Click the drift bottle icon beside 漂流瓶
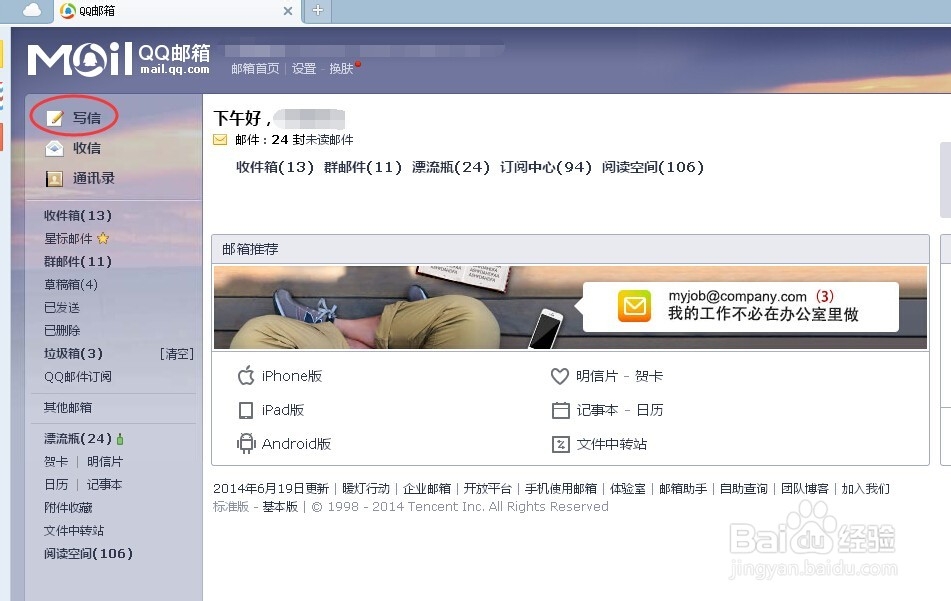 [x=120, y=438]
